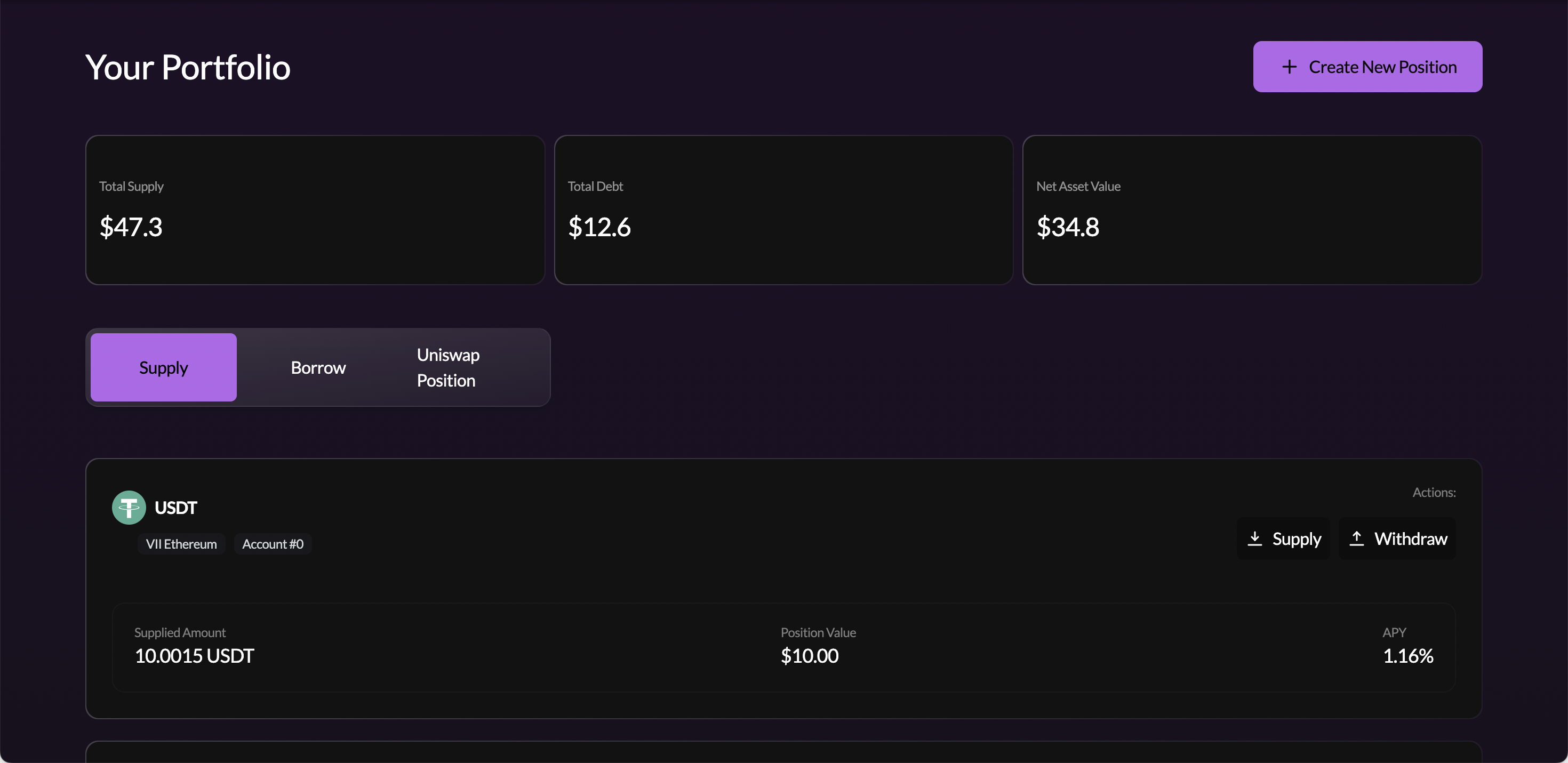Viewport: 1568px width, 763px height.
Task: Click the Net Asset Value stat card
Action: 1252,210
